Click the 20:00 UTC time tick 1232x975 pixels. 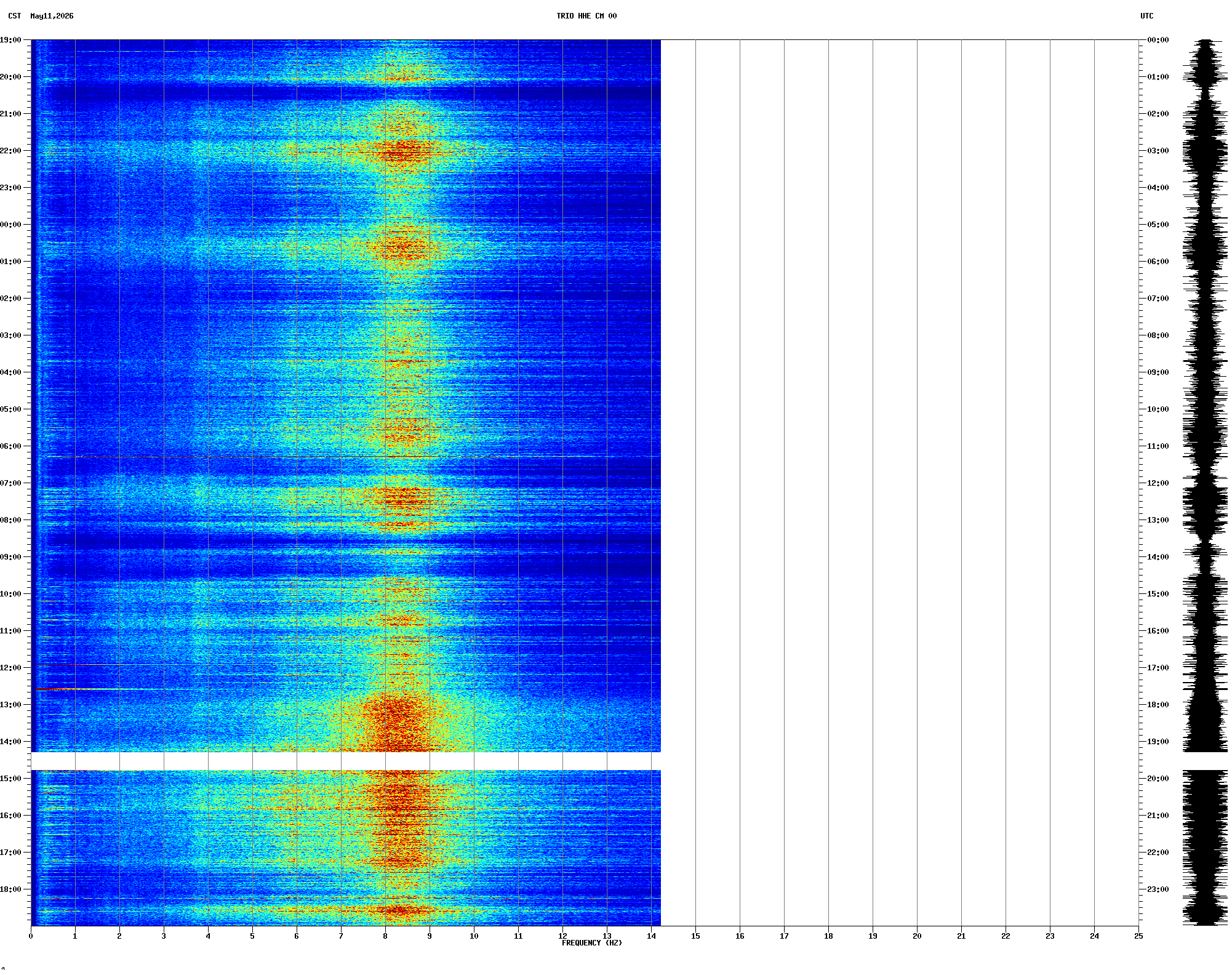tap(1158, 779)
